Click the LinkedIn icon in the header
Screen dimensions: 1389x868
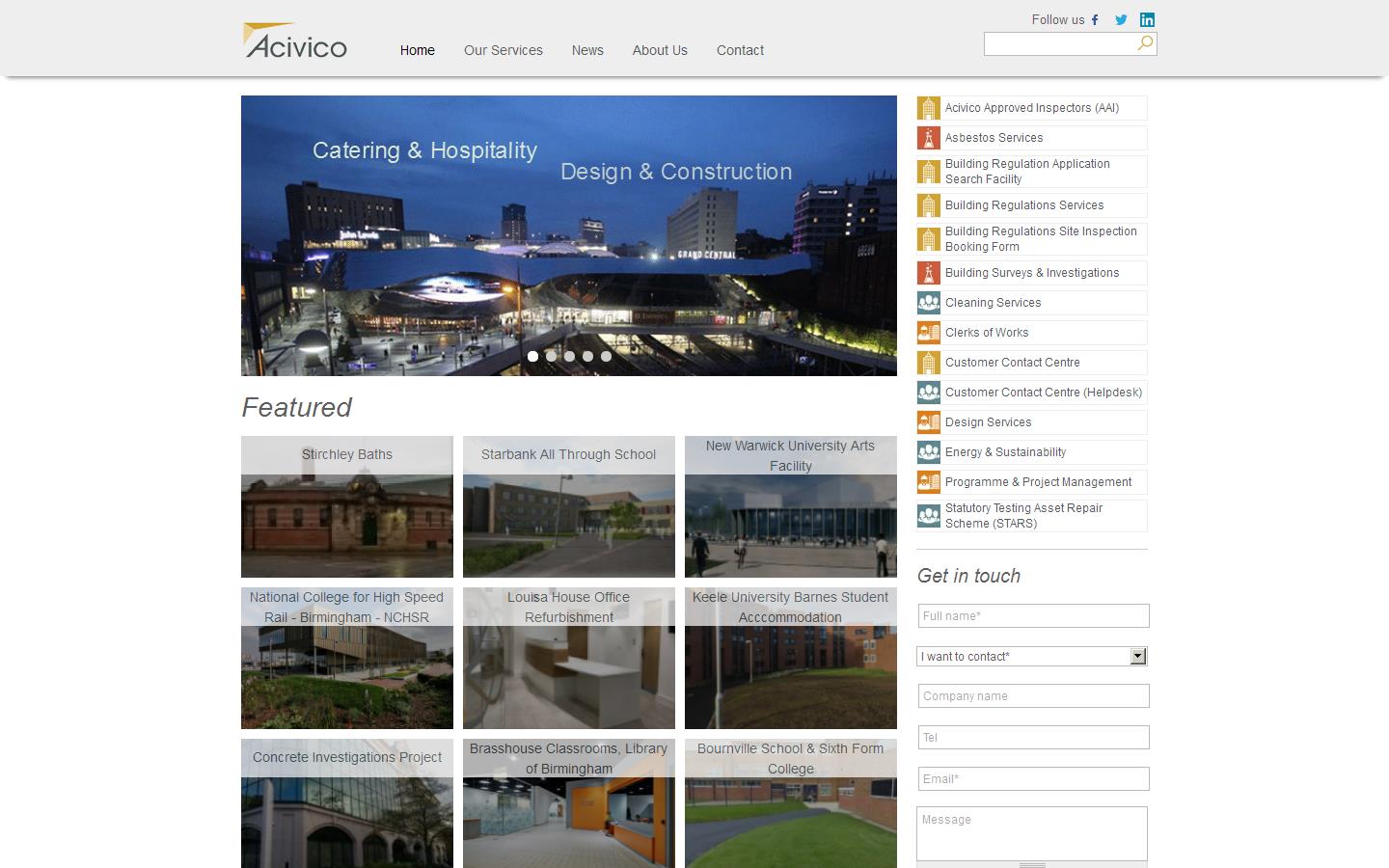pyautogui.click(x=1147, y=19)
